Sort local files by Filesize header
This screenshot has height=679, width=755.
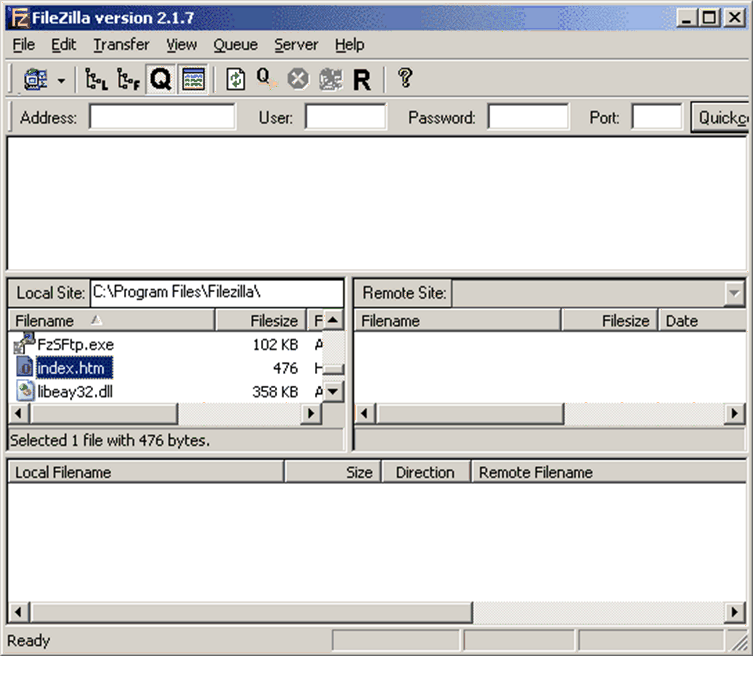coord(260,321)
